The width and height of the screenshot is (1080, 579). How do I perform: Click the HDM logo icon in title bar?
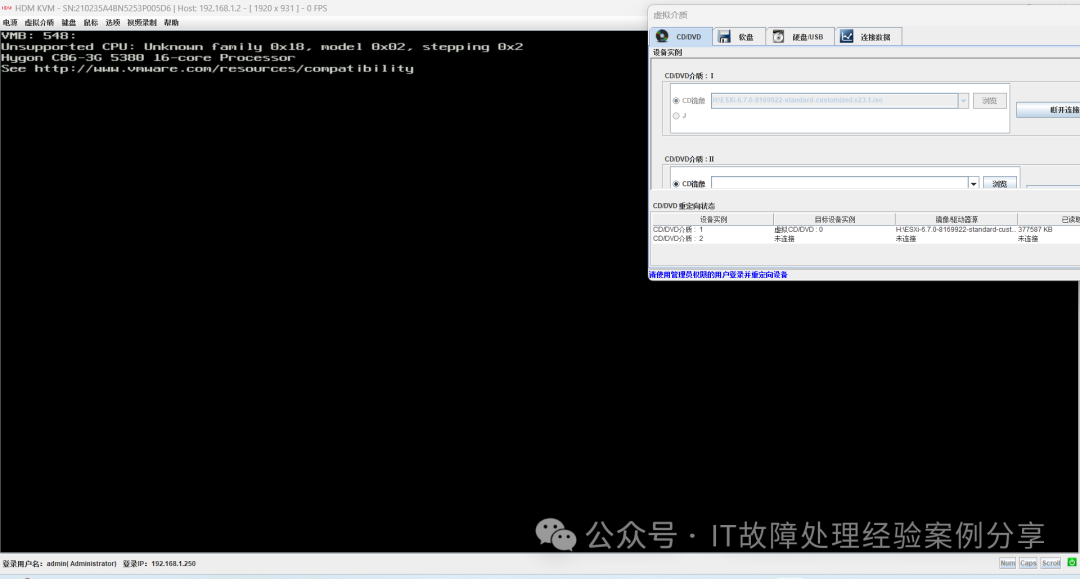coord(7,8)
